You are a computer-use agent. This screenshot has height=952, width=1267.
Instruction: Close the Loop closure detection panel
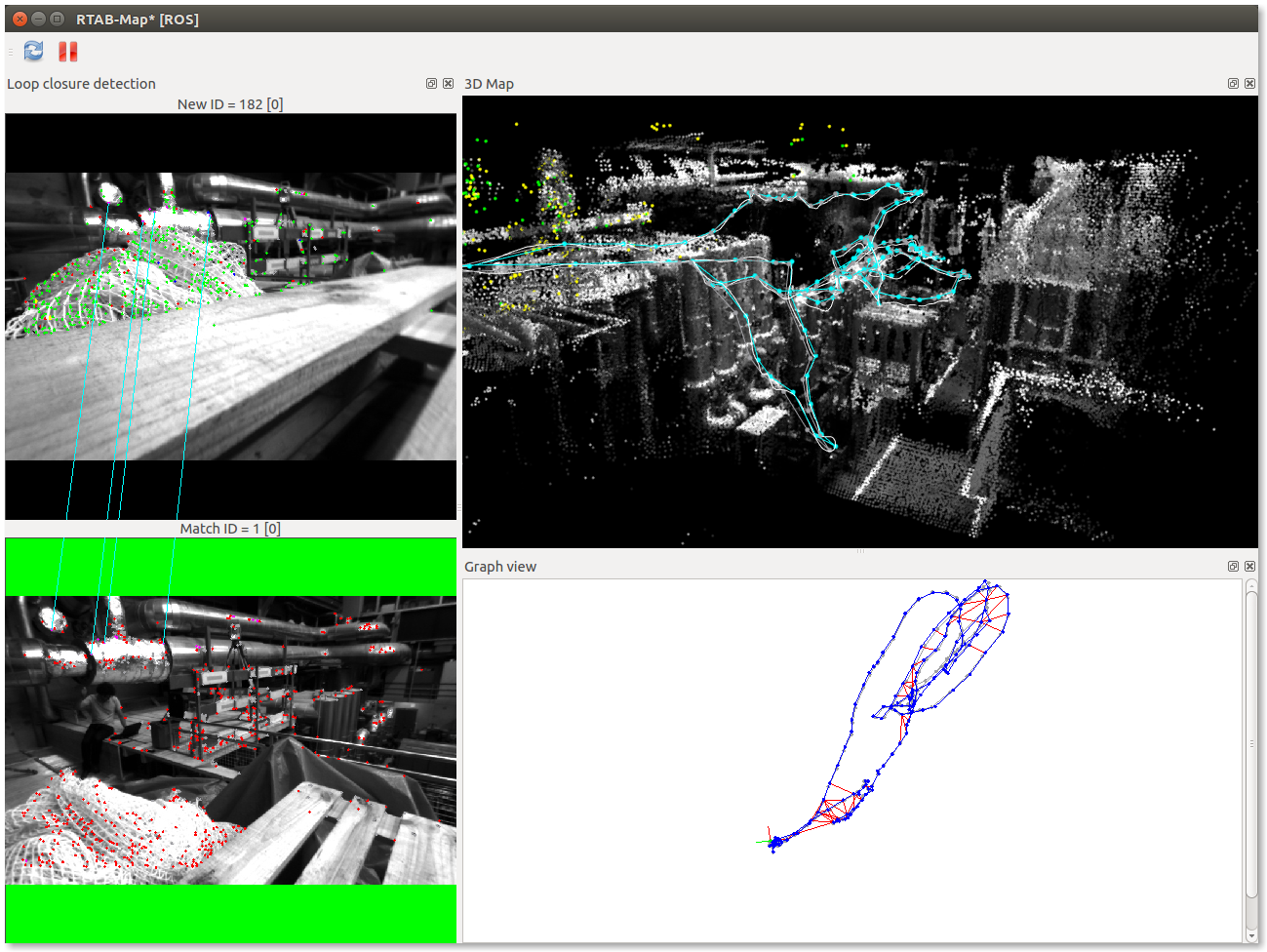tap(449, 84)
